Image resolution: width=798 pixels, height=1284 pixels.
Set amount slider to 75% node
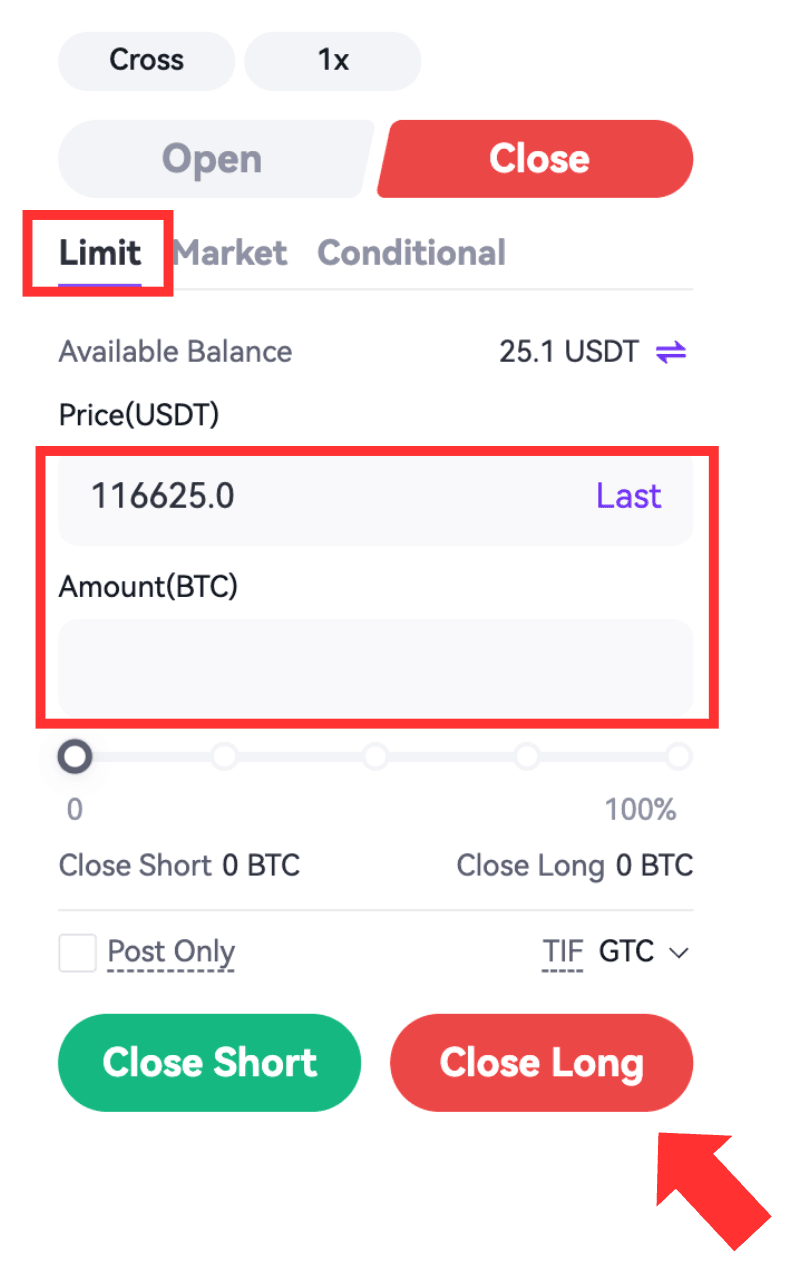(527, 757)
